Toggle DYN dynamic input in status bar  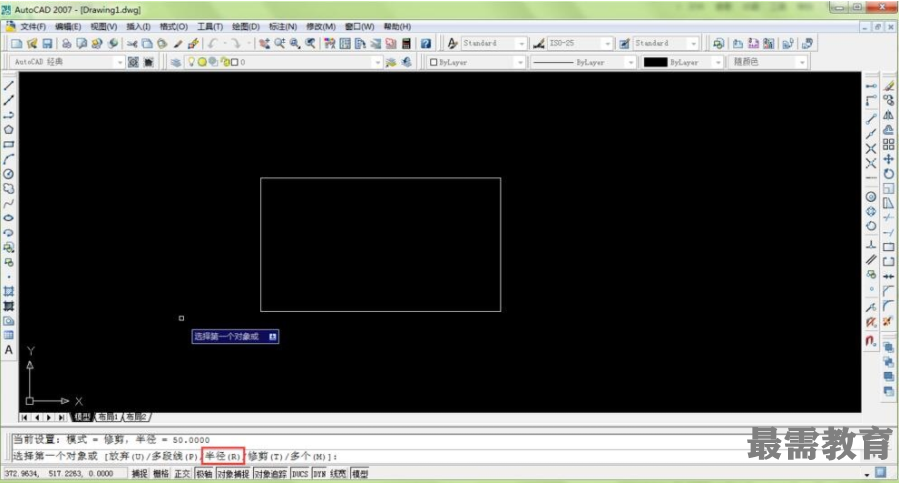319,474
